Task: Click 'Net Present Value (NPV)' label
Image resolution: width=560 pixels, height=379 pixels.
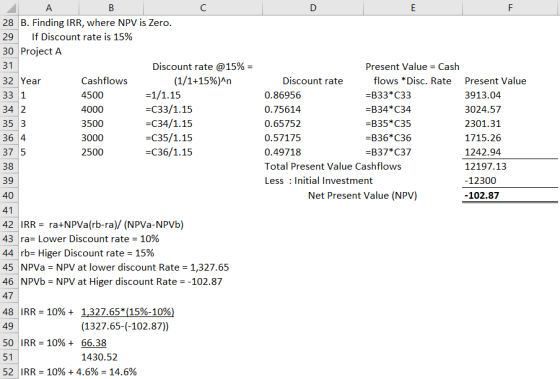Action: coord(362,195)
